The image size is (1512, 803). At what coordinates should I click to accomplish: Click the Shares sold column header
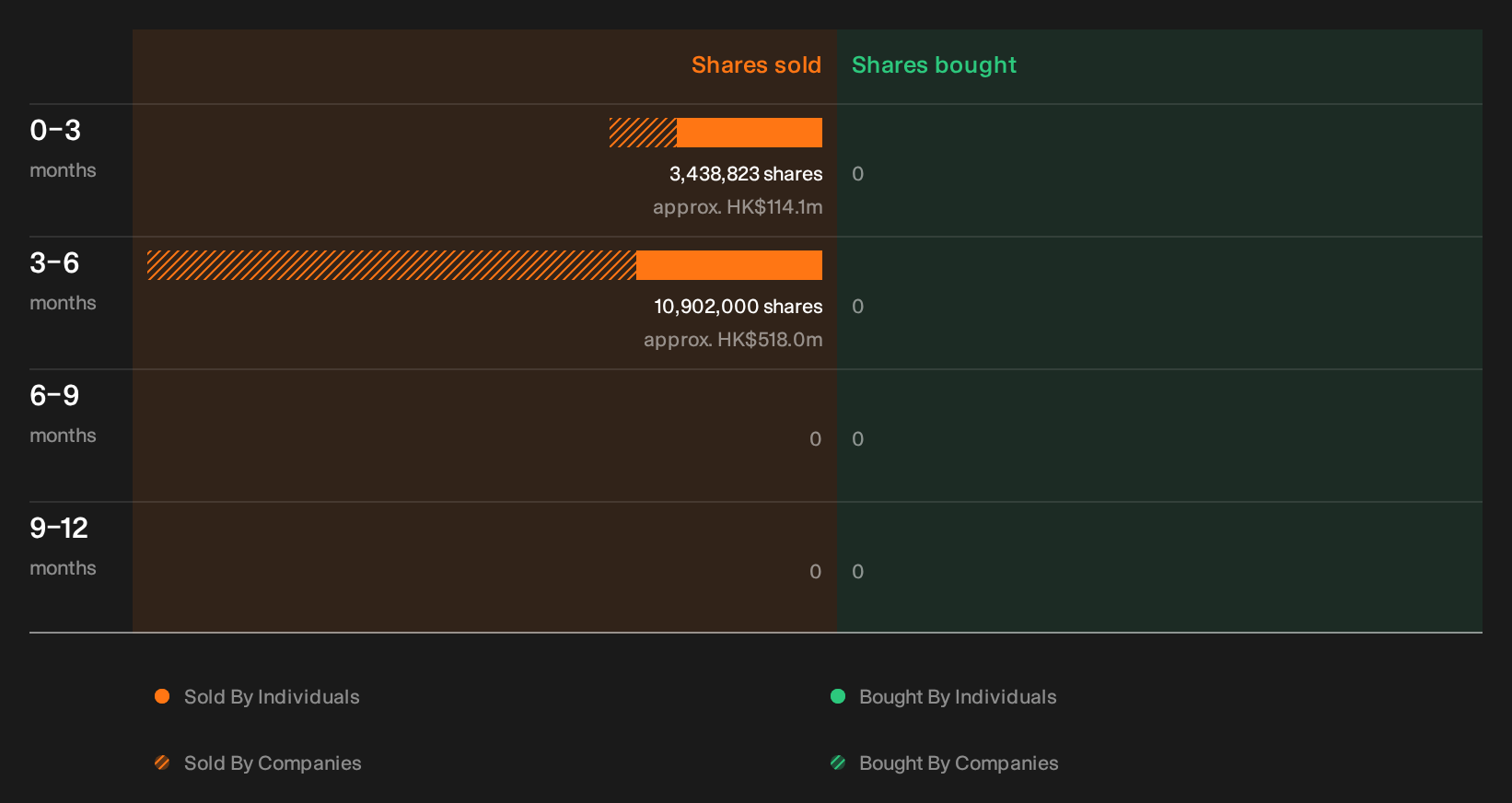[x=756, y=65]
